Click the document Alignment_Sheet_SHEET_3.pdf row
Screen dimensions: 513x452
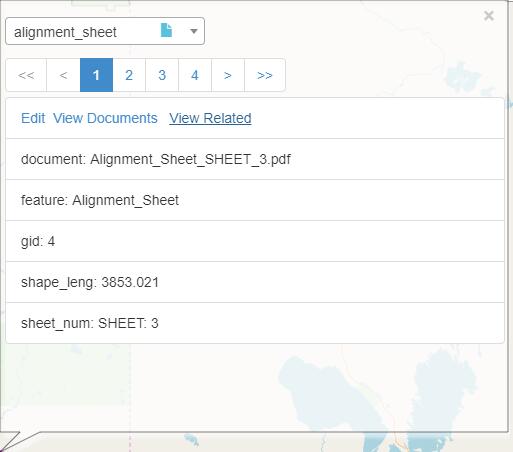tap(255, 159)
